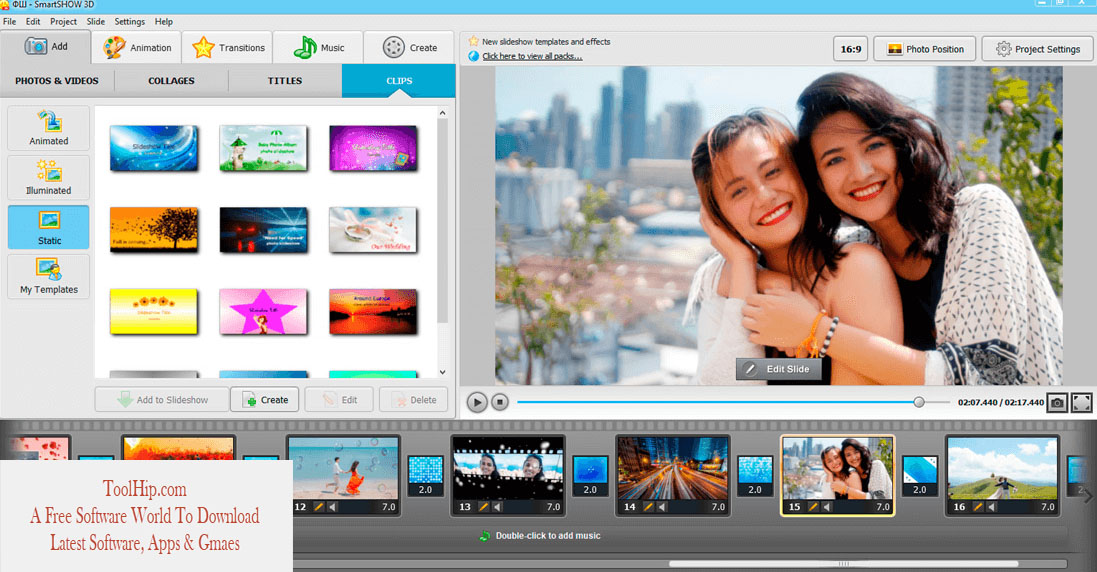Edit slide 13 with pencil icon
This screenshot has height=572, width=1097.
click(483, 507)
